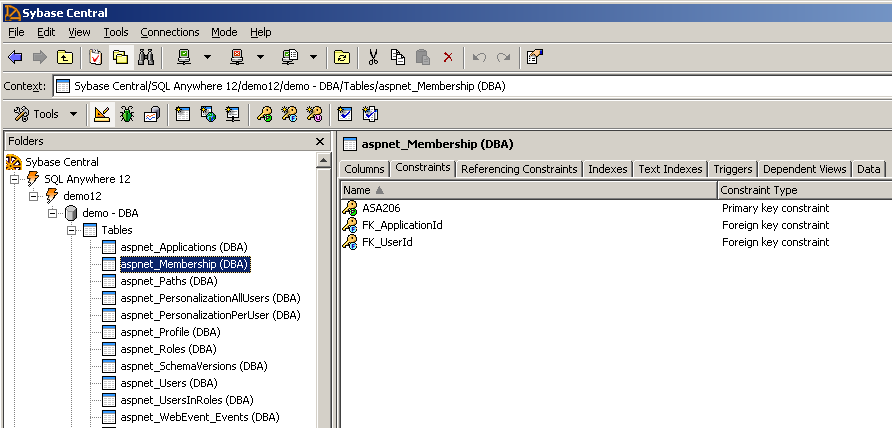Click the red Delete X icon

pos(448,57)
